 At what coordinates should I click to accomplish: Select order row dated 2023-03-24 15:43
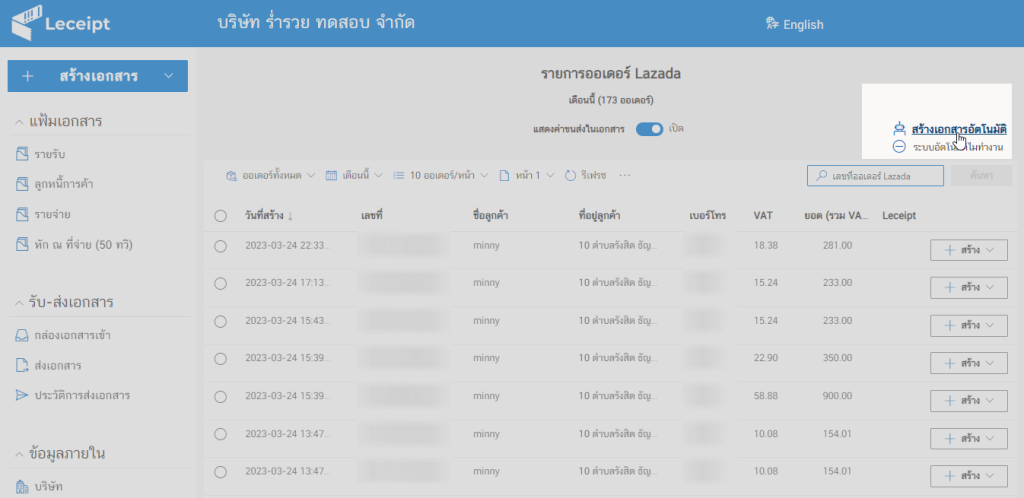(x=220, y=321)
